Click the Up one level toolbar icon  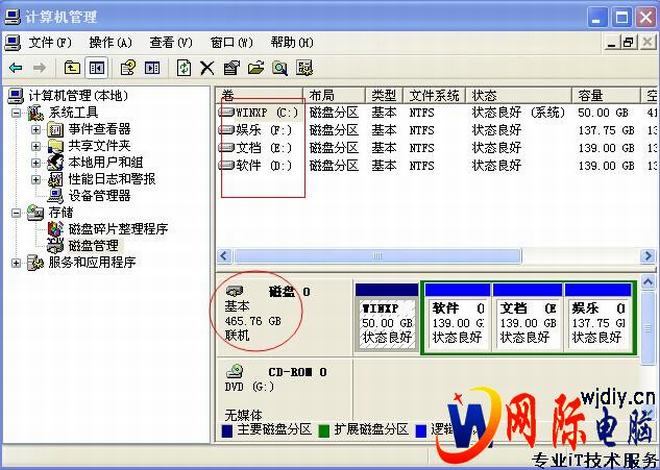(72, 68)
